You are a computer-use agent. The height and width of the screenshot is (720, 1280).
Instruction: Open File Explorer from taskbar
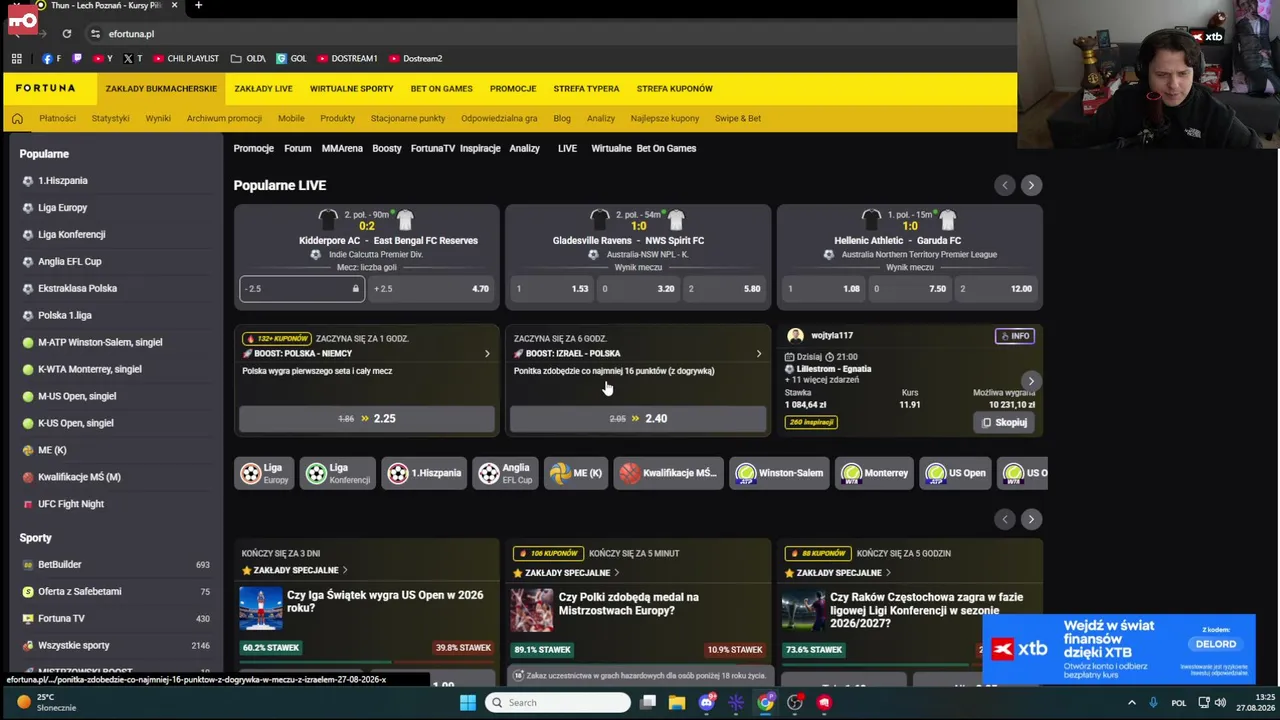tap(677, 703)
